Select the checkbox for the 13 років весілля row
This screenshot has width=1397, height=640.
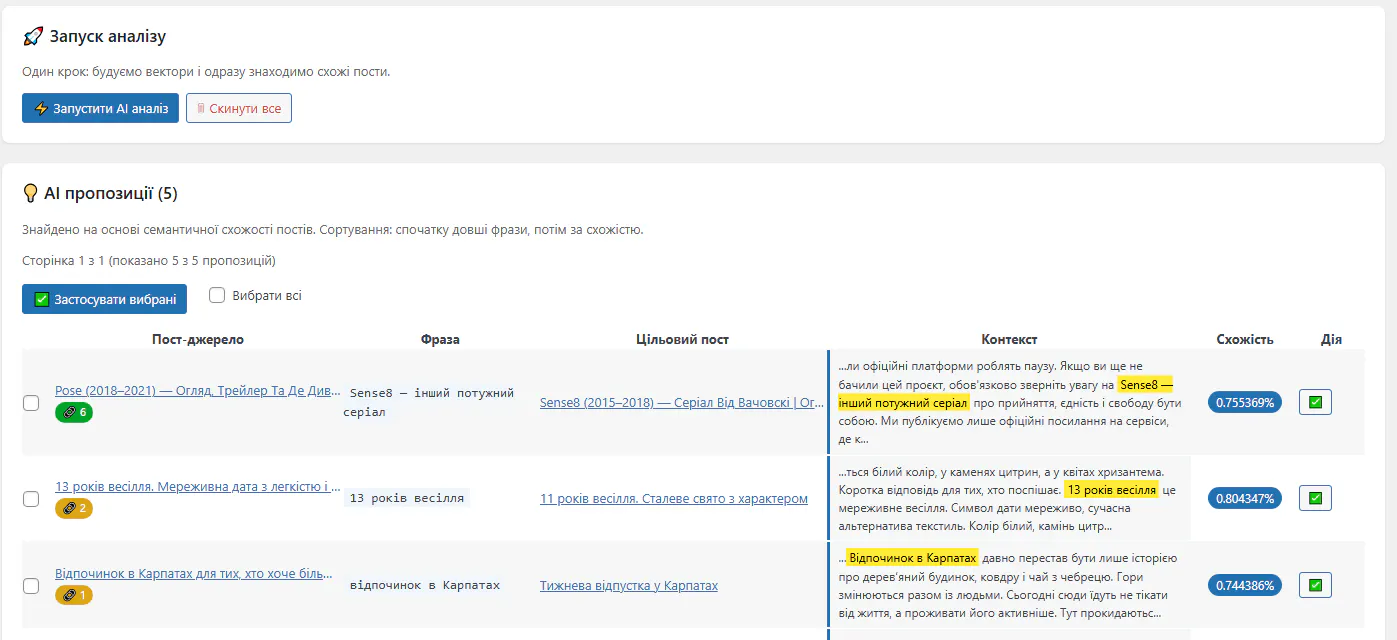point(31,499)
